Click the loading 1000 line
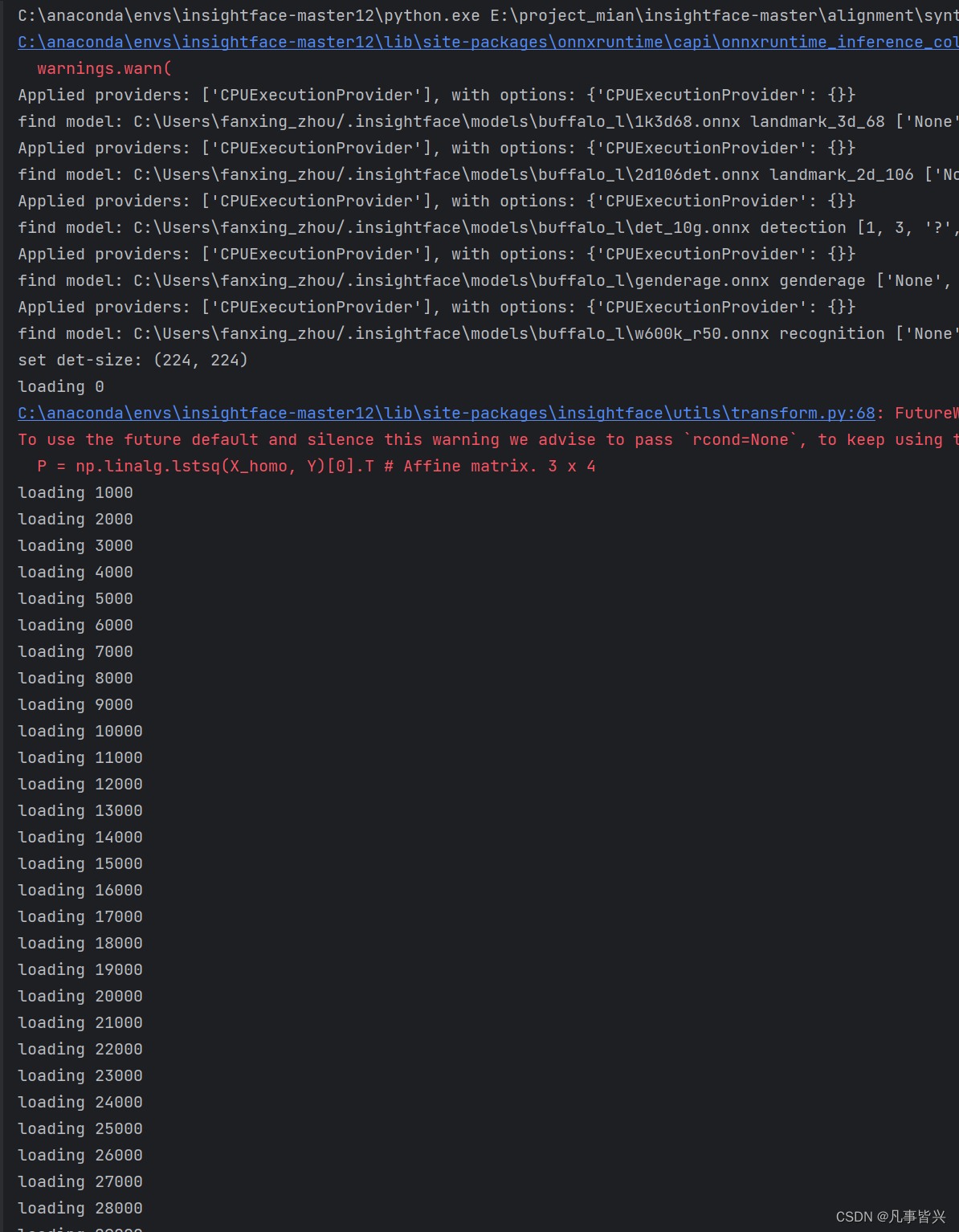The width and height of the screenshot is (959, 1232). [x=75, y=492]
